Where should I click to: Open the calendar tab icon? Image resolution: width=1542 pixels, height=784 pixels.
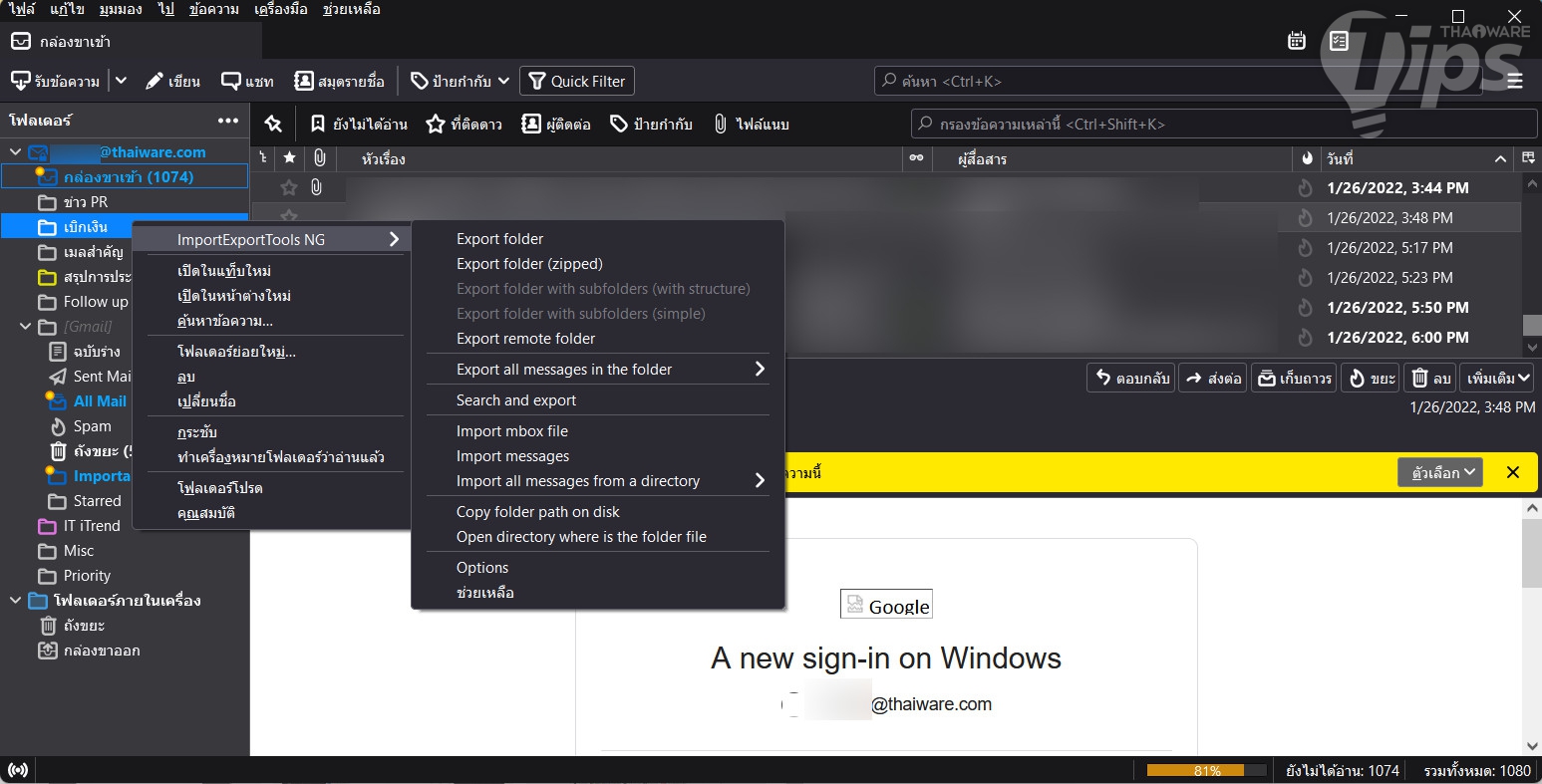click(1297, 41)
